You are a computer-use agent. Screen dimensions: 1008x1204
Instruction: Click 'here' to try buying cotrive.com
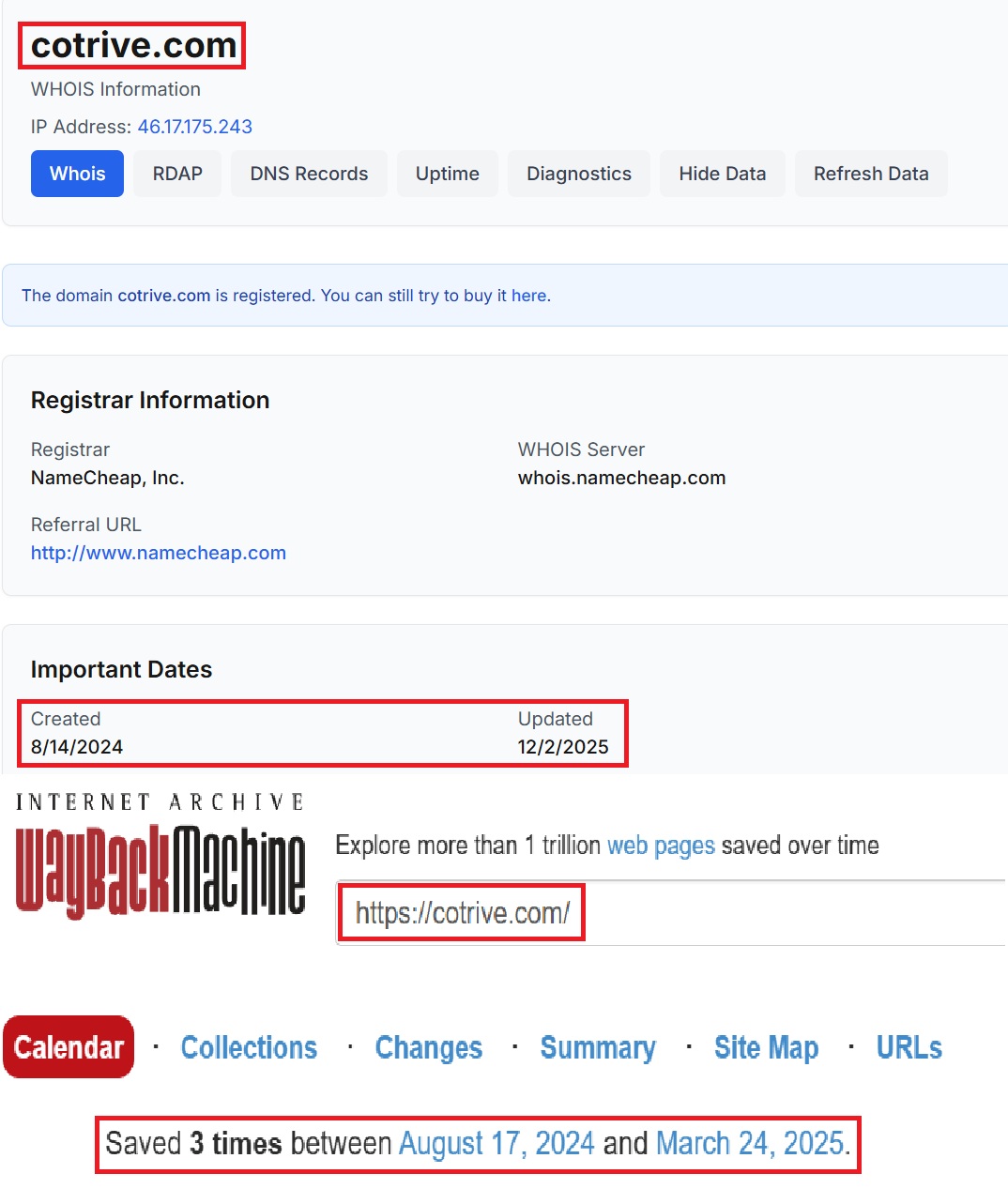(x=532, y=296)
